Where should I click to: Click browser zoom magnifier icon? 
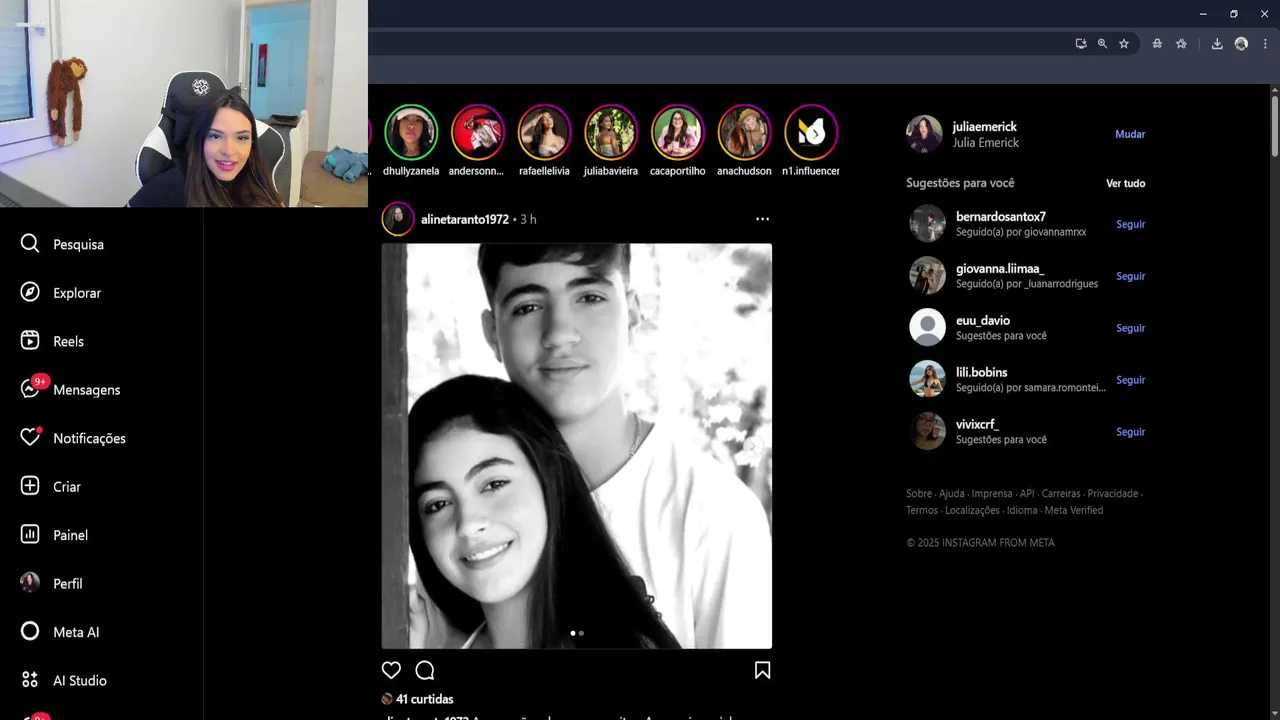[x=1102, y=44]
